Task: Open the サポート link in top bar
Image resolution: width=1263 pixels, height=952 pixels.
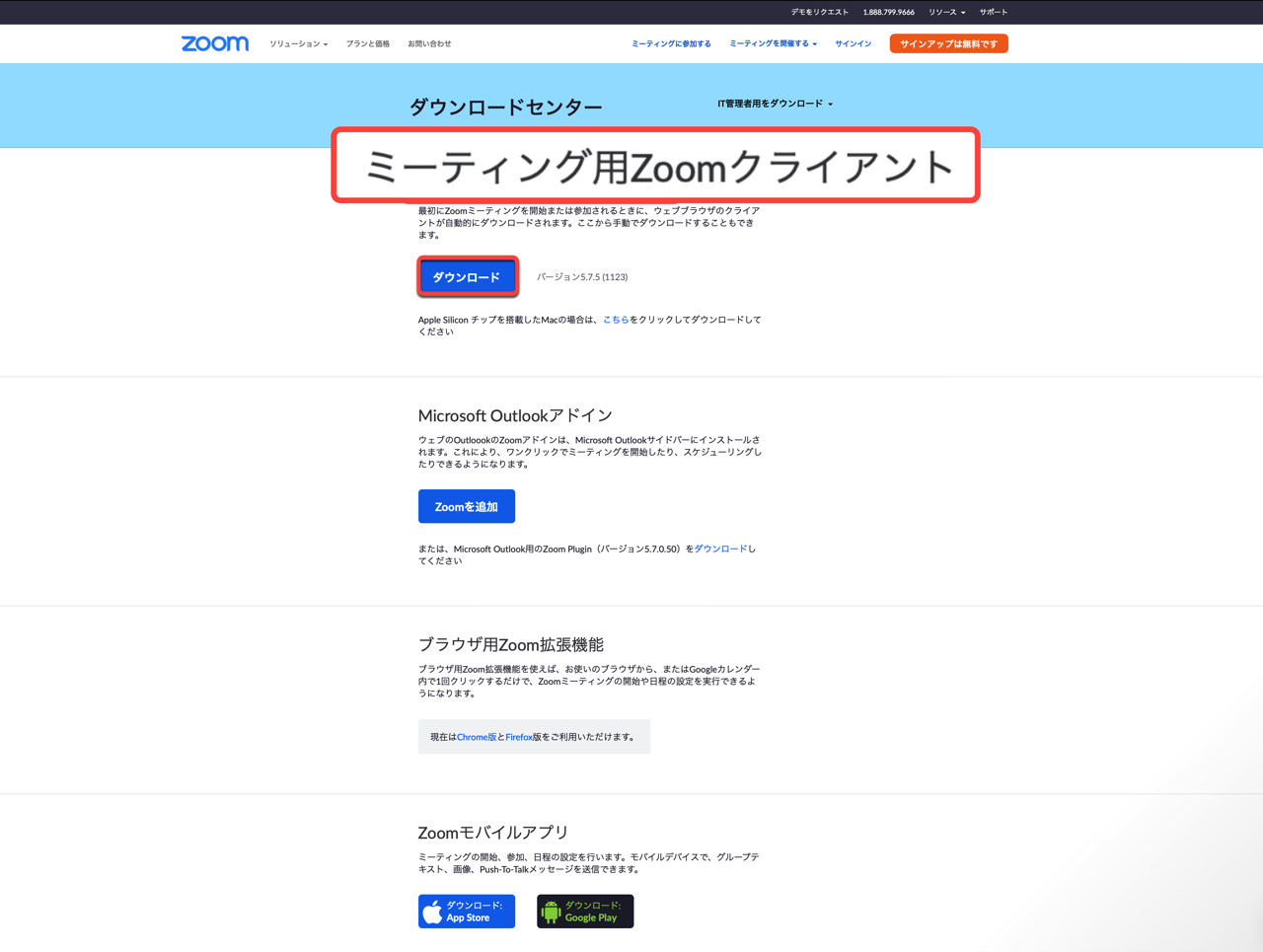Action: 994,12
